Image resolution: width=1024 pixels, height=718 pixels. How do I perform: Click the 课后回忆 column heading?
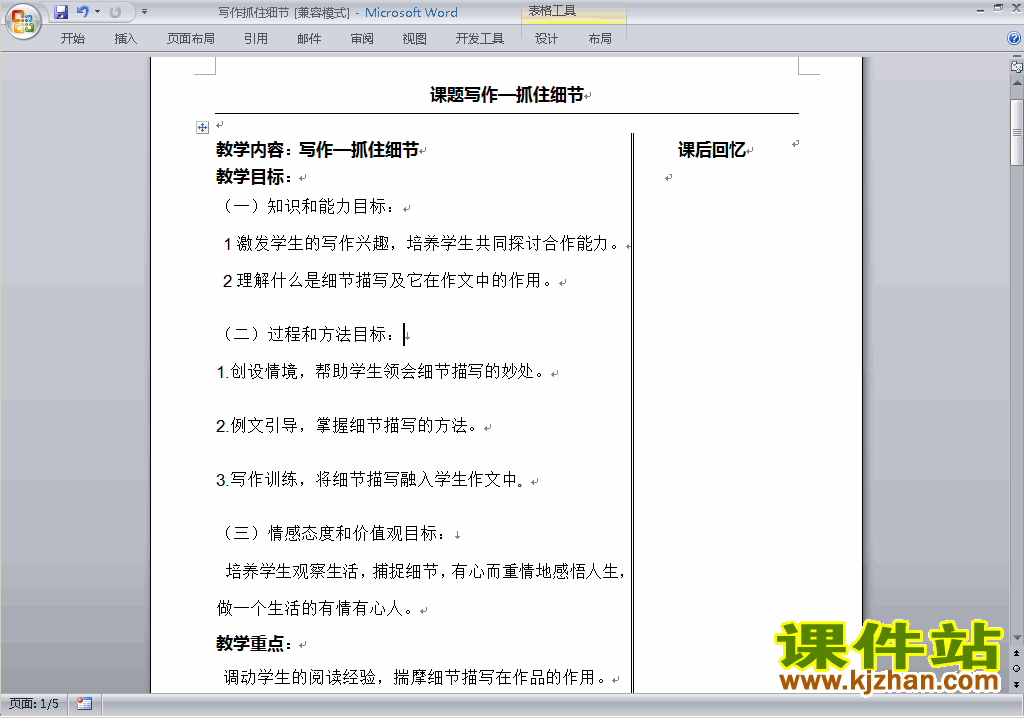coord(712,150)
